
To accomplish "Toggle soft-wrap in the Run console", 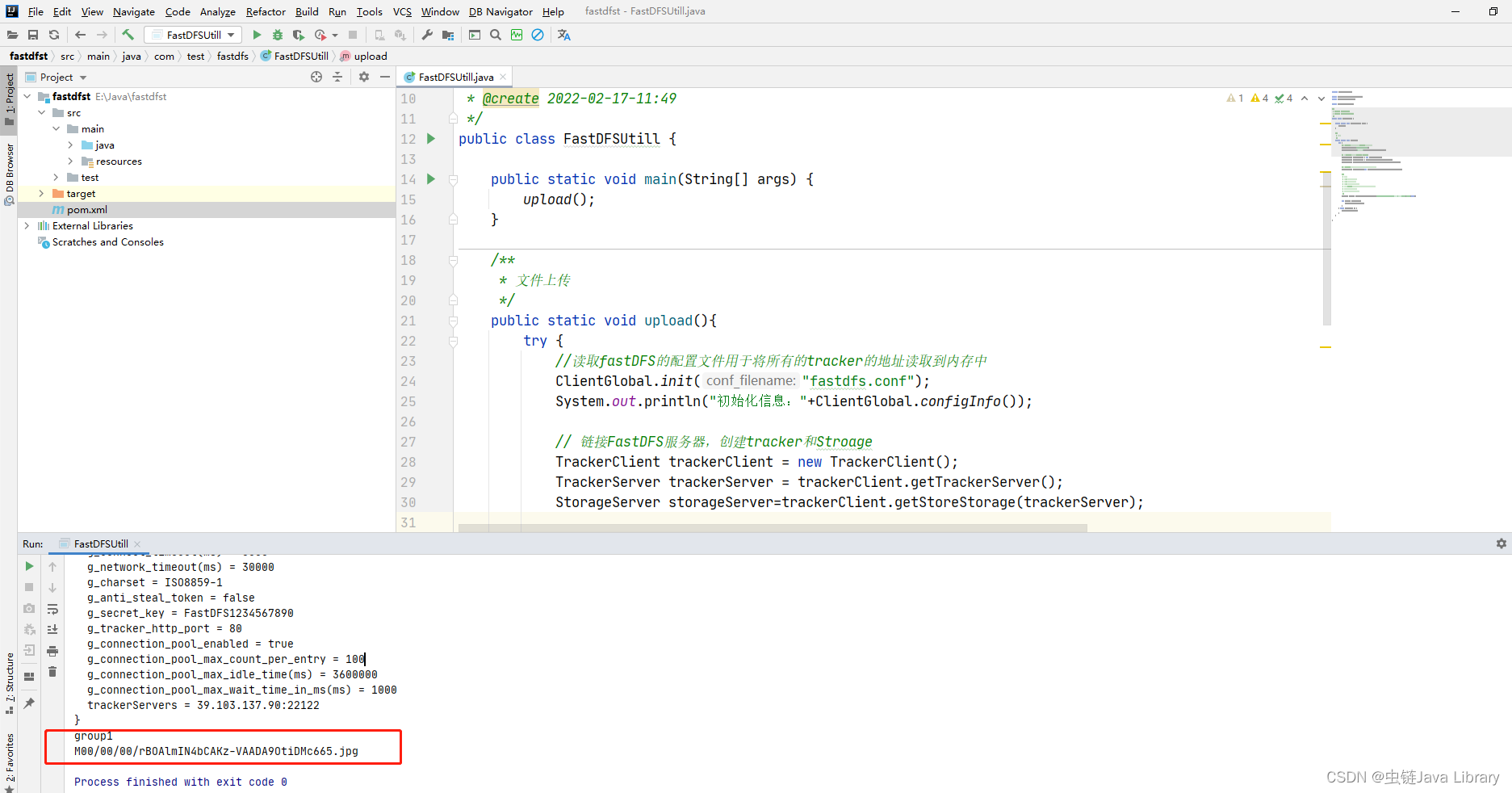I will [52, 609].
